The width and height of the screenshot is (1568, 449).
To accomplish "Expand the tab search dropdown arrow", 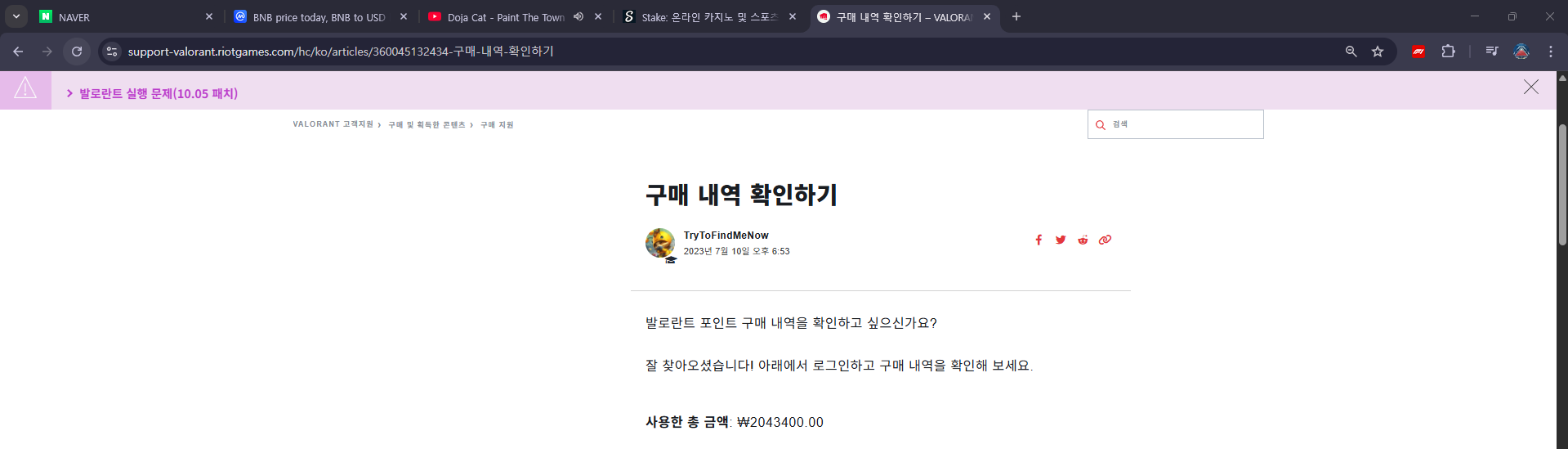I will click(16, 16).
